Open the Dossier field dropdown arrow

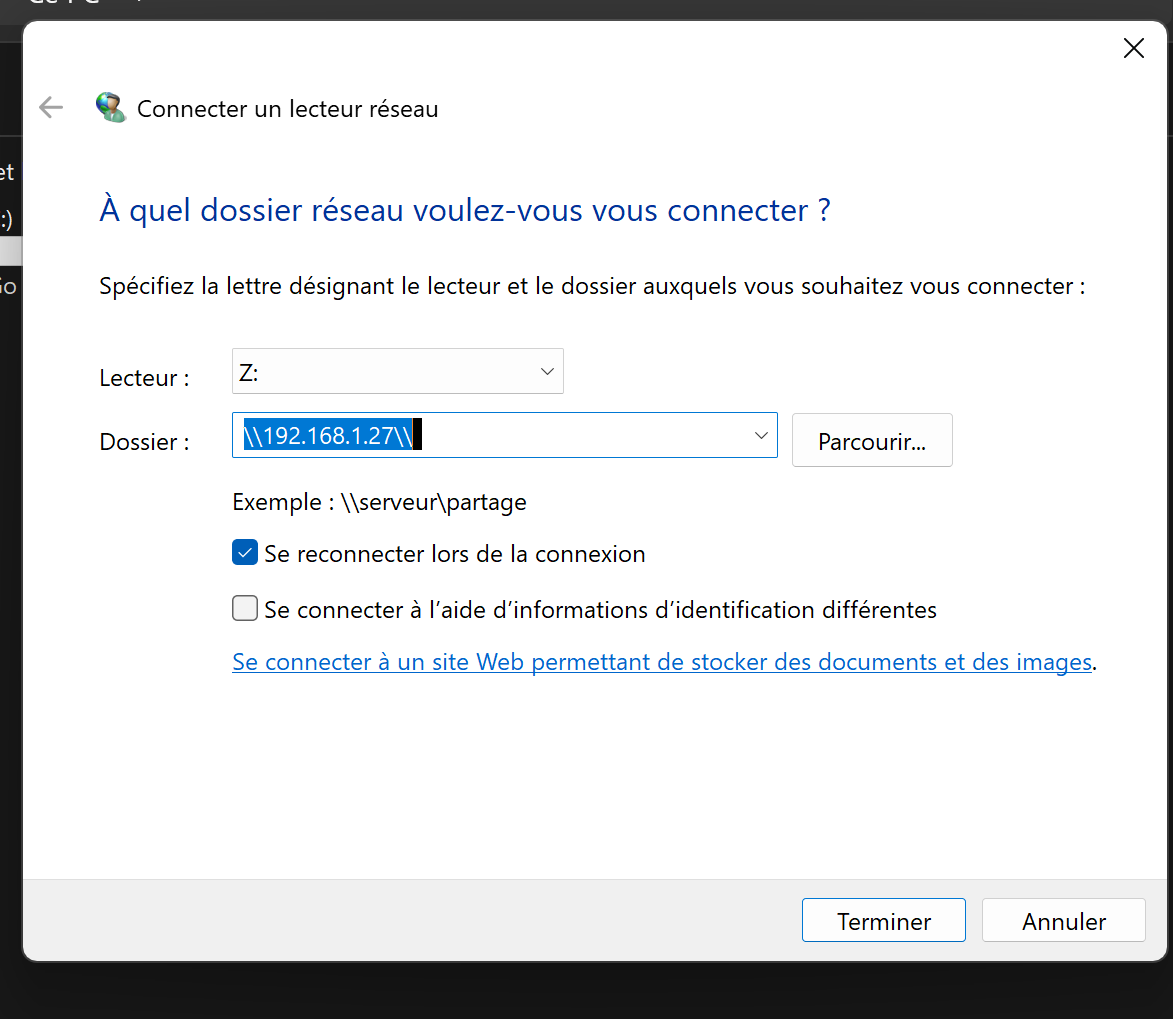pyautogui.click(x=761, y=436)
